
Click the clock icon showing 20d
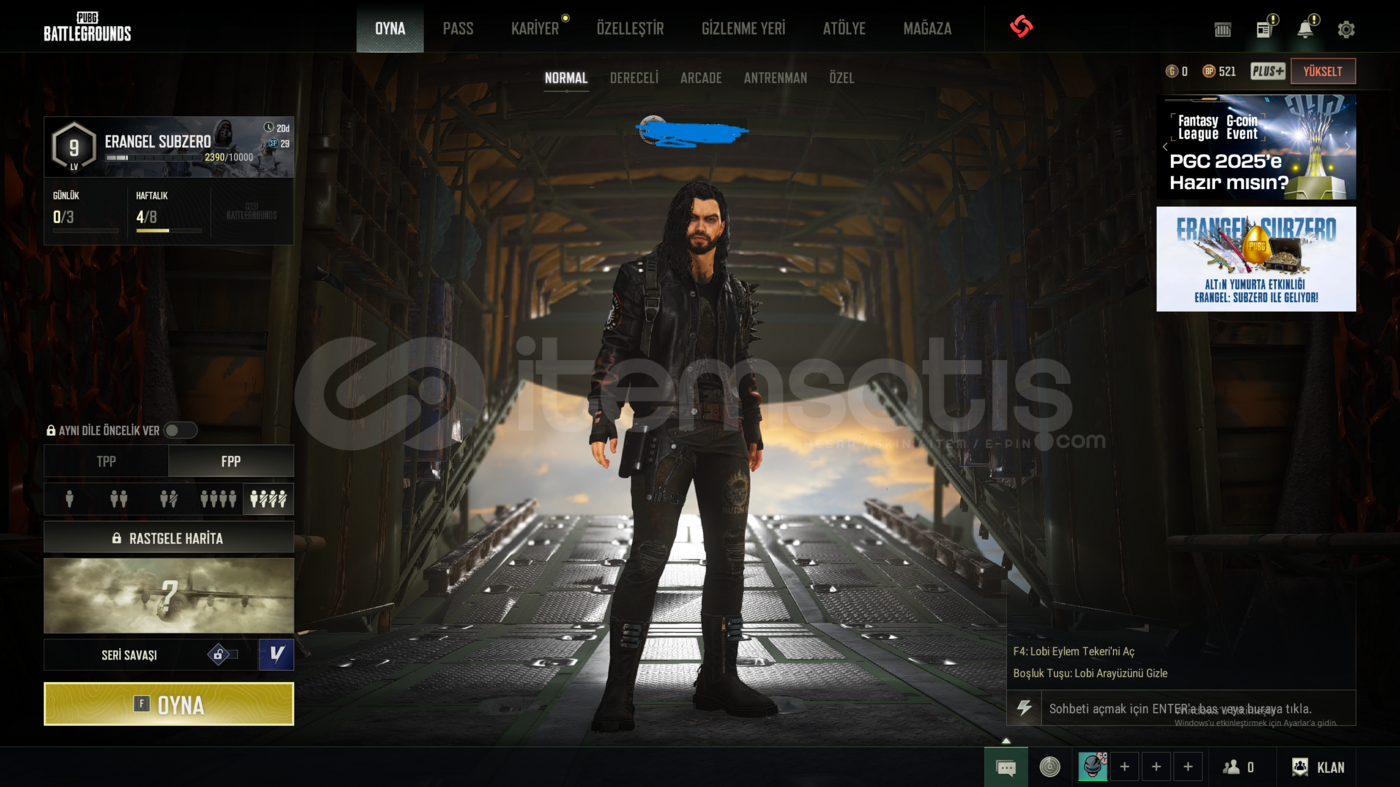(x=269, y=128)
